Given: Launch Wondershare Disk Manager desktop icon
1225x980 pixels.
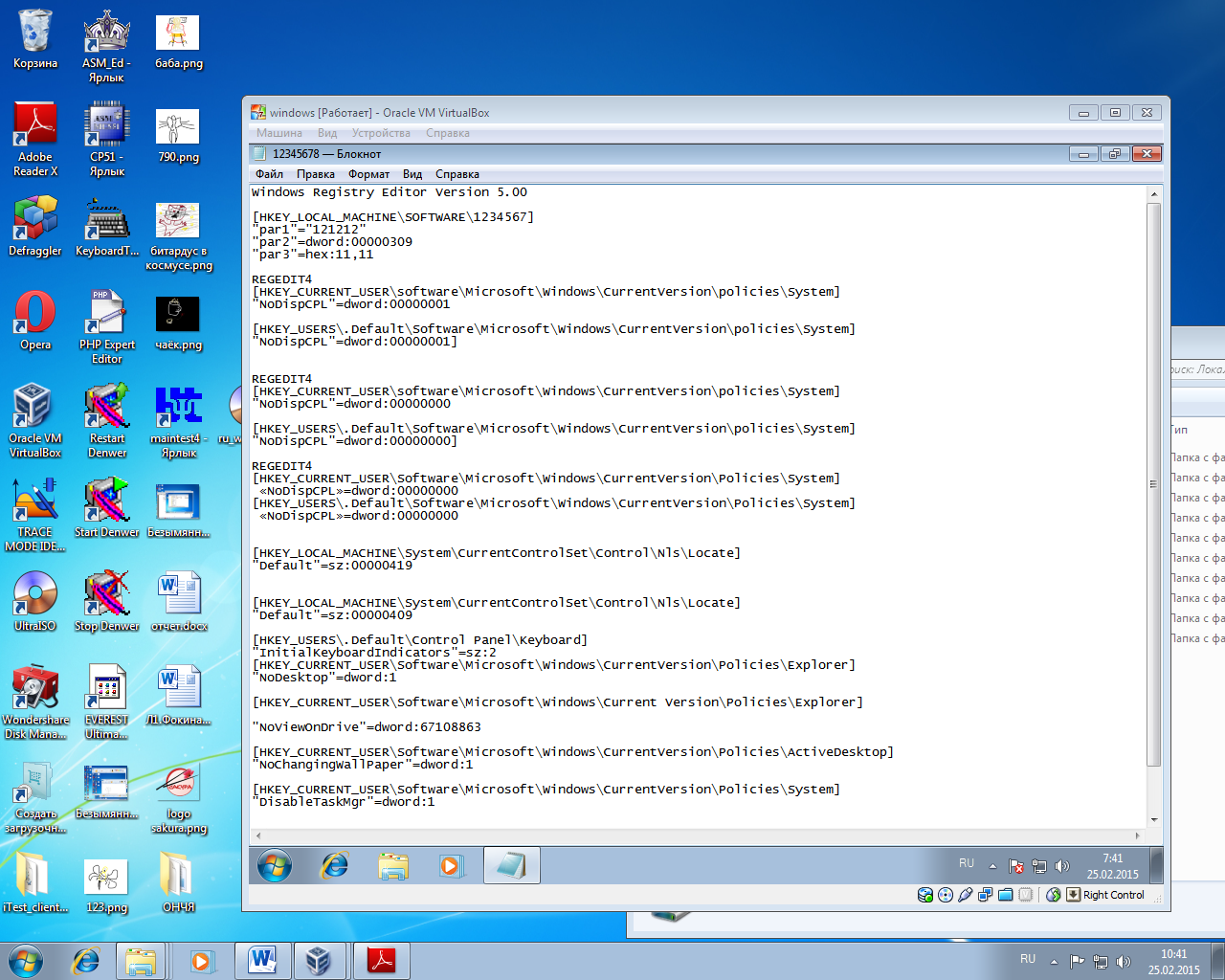Looking at the screenshot, I should (35, 702).
